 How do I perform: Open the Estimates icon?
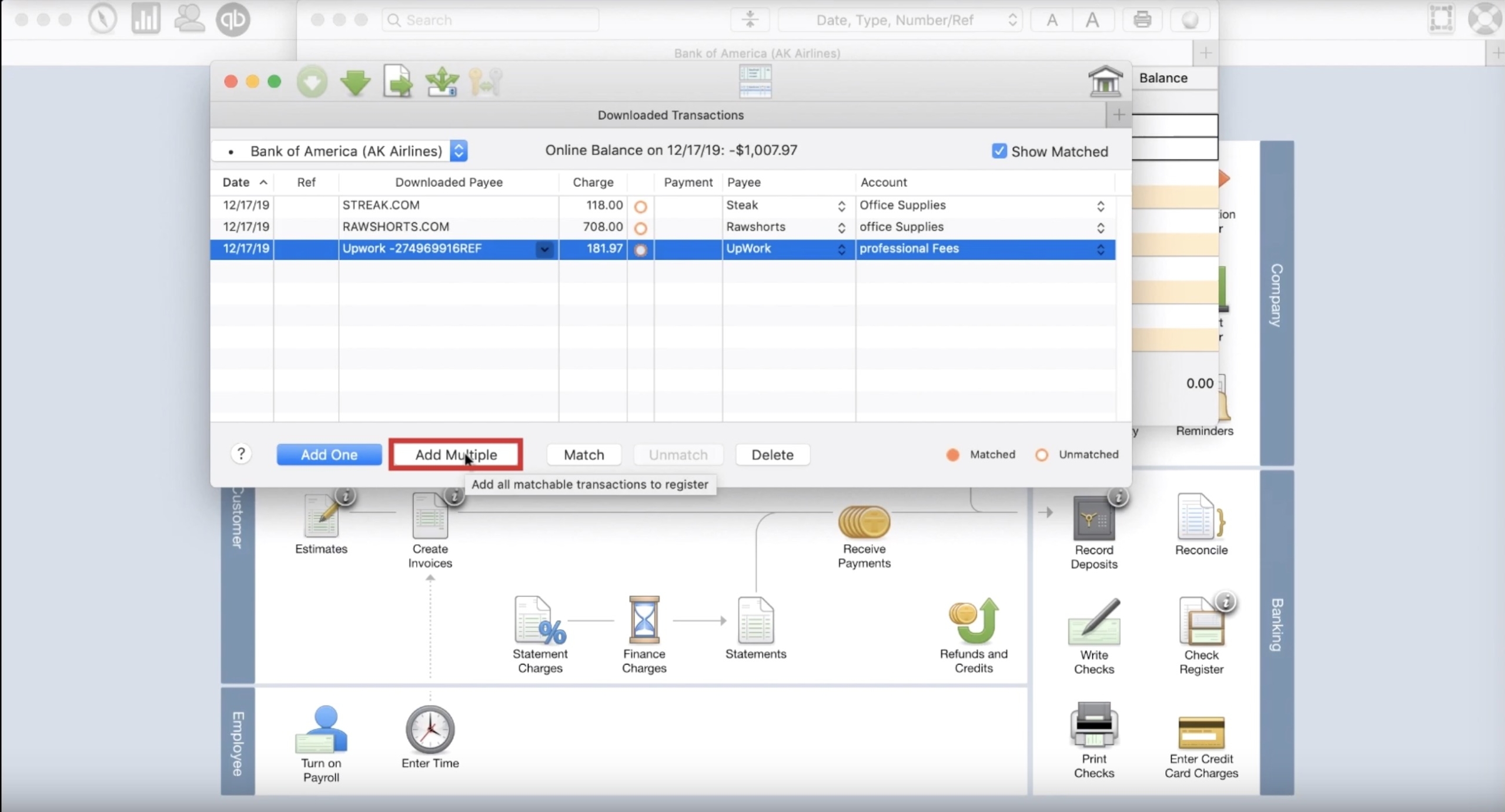point(321,516)
